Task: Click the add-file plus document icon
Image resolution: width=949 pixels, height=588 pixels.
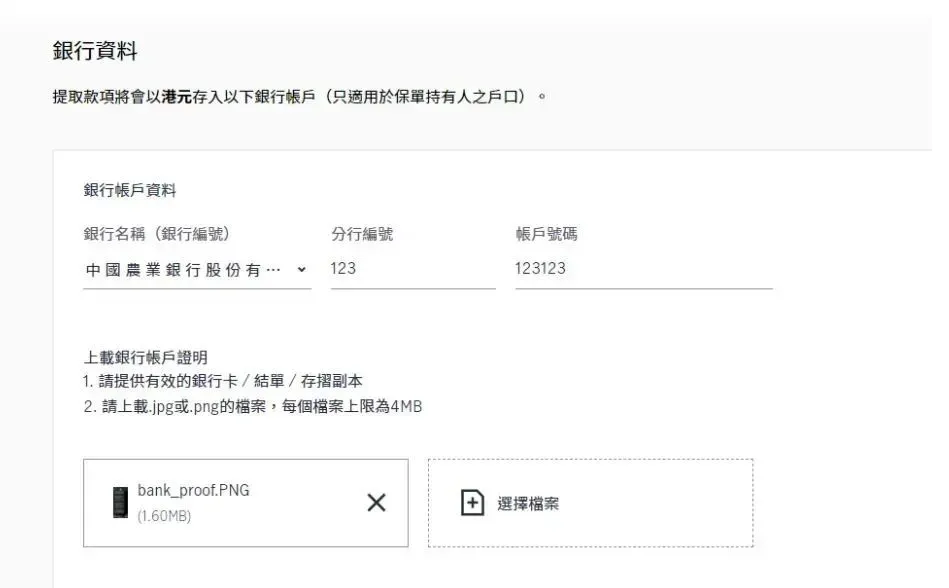Action: point(472,503)
